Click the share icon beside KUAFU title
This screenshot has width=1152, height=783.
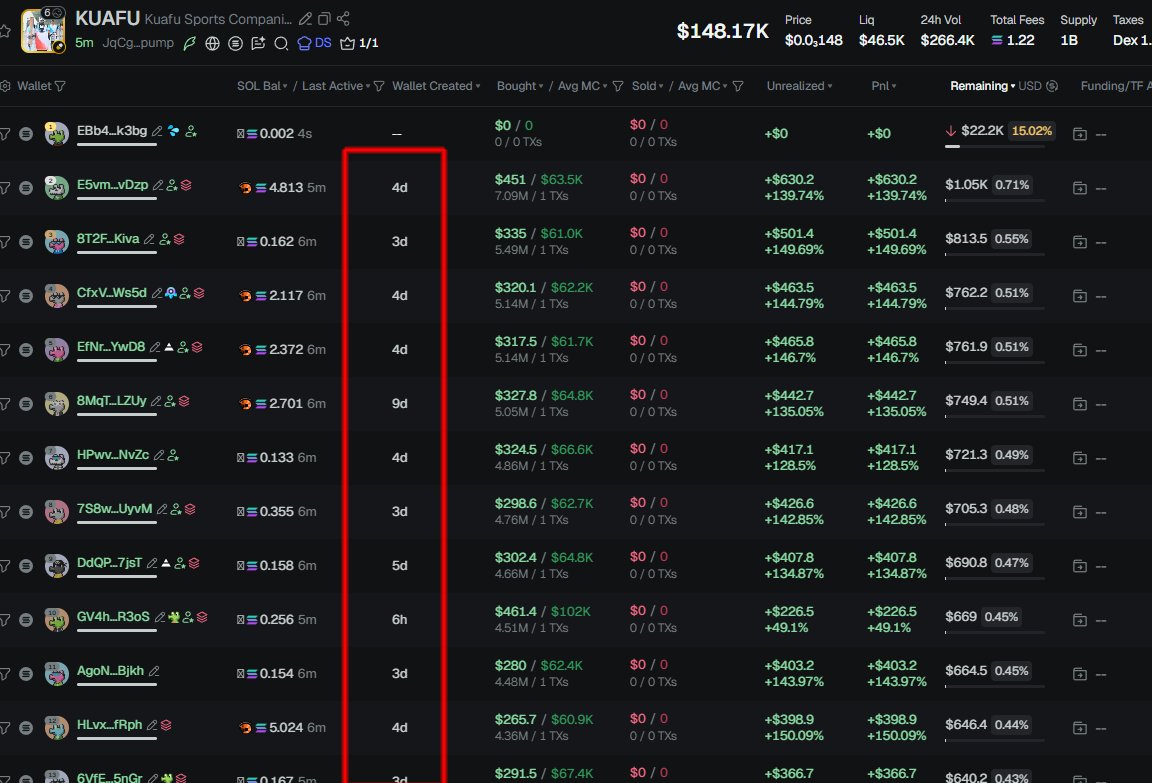click(343, 19)
